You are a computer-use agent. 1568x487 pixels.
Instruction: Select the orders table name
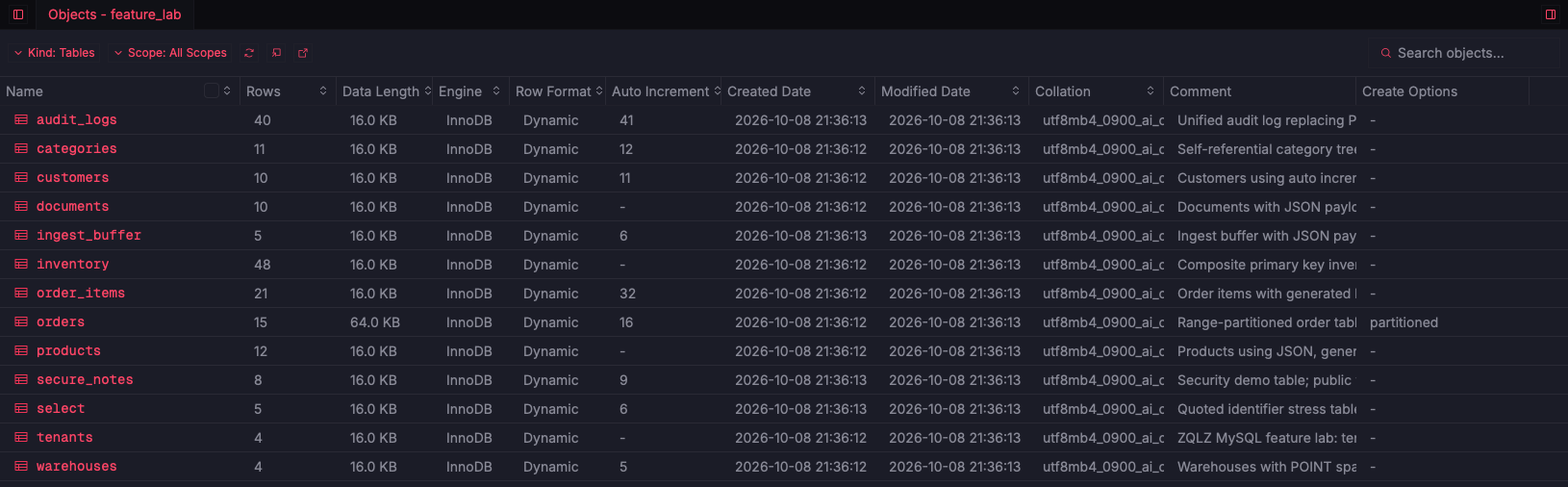(61, 322)
